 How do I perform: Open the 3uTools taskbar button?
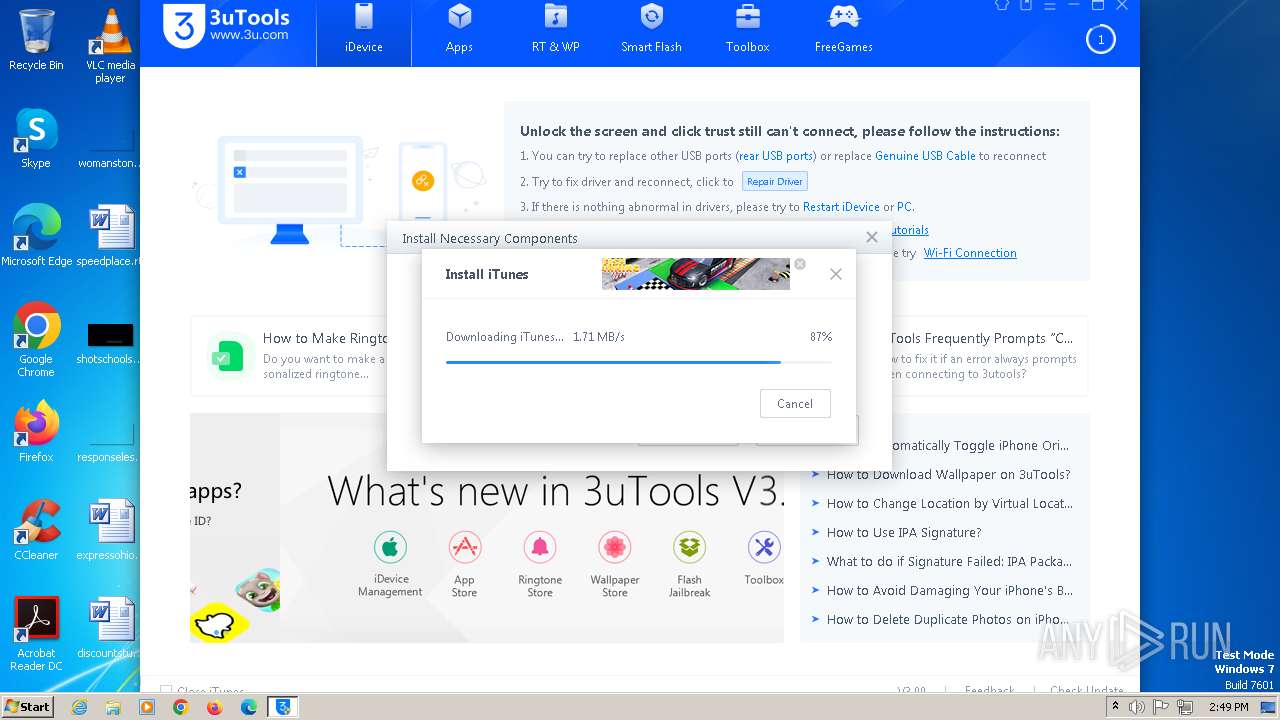pyautogui.click(x=283, y=707)
